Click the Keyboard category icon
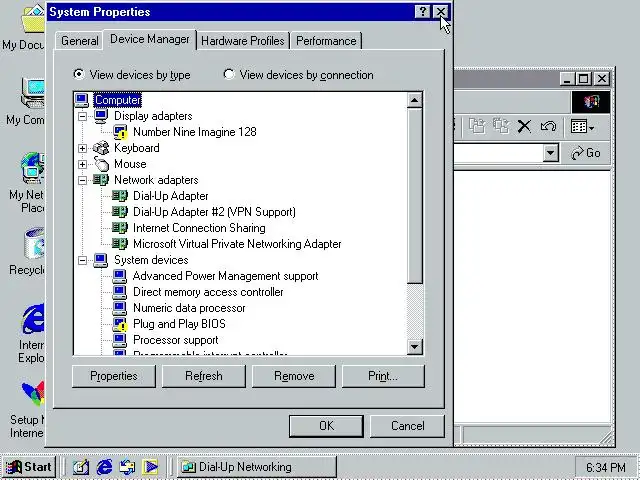640x480 pixels. point(101,148)
